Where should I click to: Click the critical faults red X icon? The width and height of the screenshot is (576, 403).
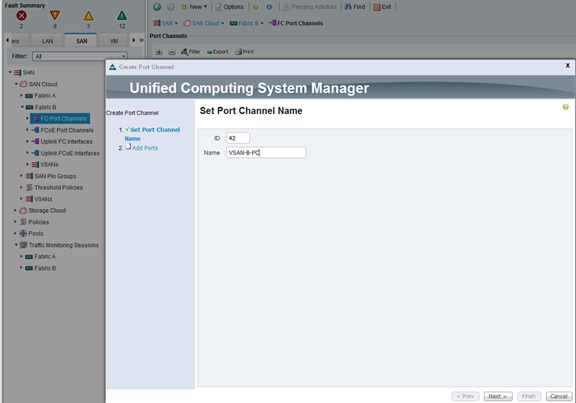click(x=21, y=15)
